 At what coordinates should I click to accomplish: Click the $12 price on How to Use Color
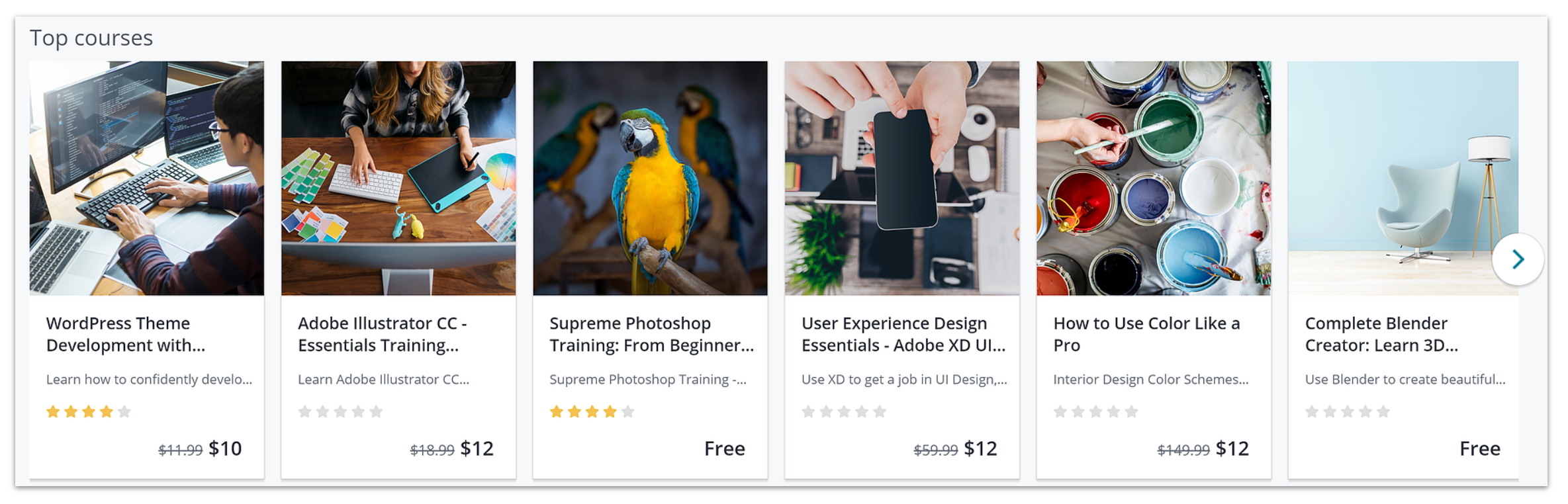click(1232, 449)
